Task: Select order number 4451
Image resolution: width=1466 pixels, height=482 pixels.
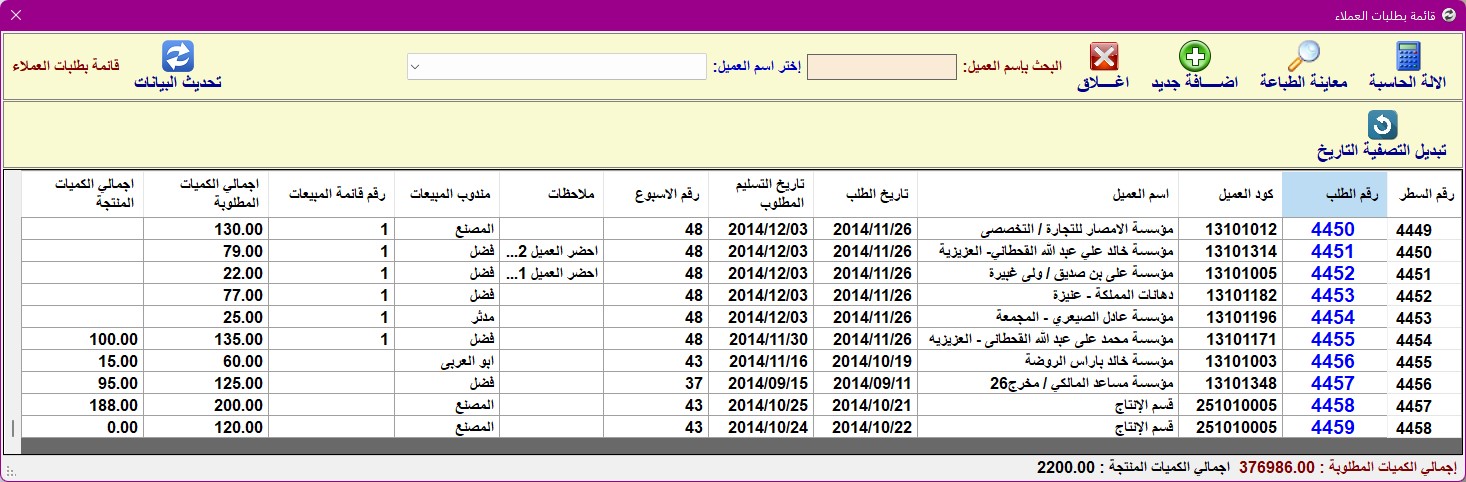Action: [1335, 251]
